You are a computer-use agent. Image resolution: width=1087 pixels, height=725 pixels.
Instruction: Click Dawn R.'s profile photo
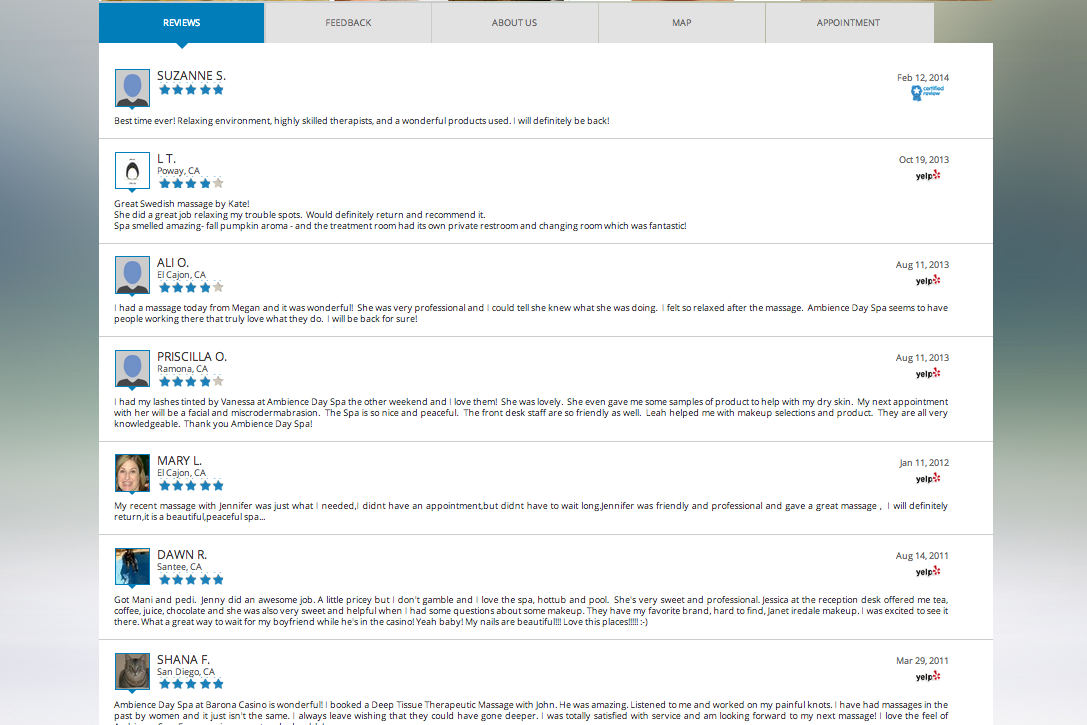pos(132,566)
